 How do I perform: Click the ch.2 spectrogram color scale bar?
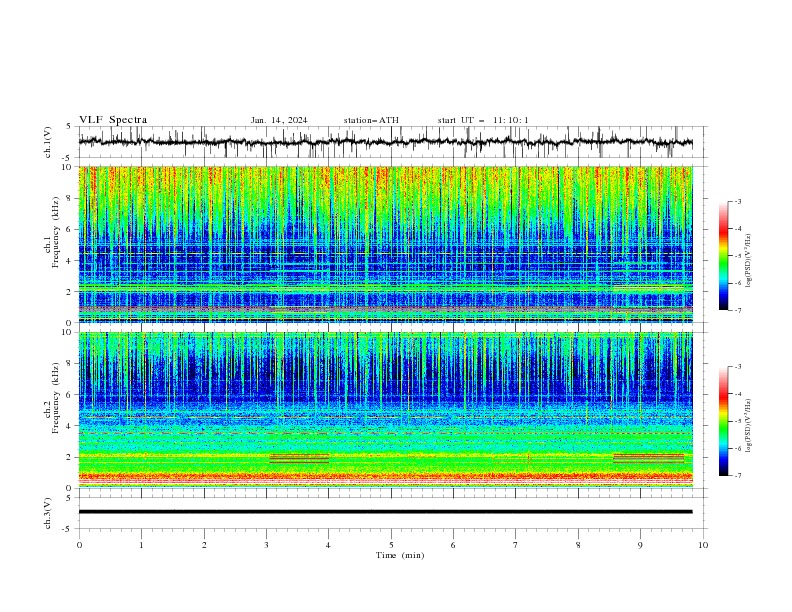coord(723,421)
